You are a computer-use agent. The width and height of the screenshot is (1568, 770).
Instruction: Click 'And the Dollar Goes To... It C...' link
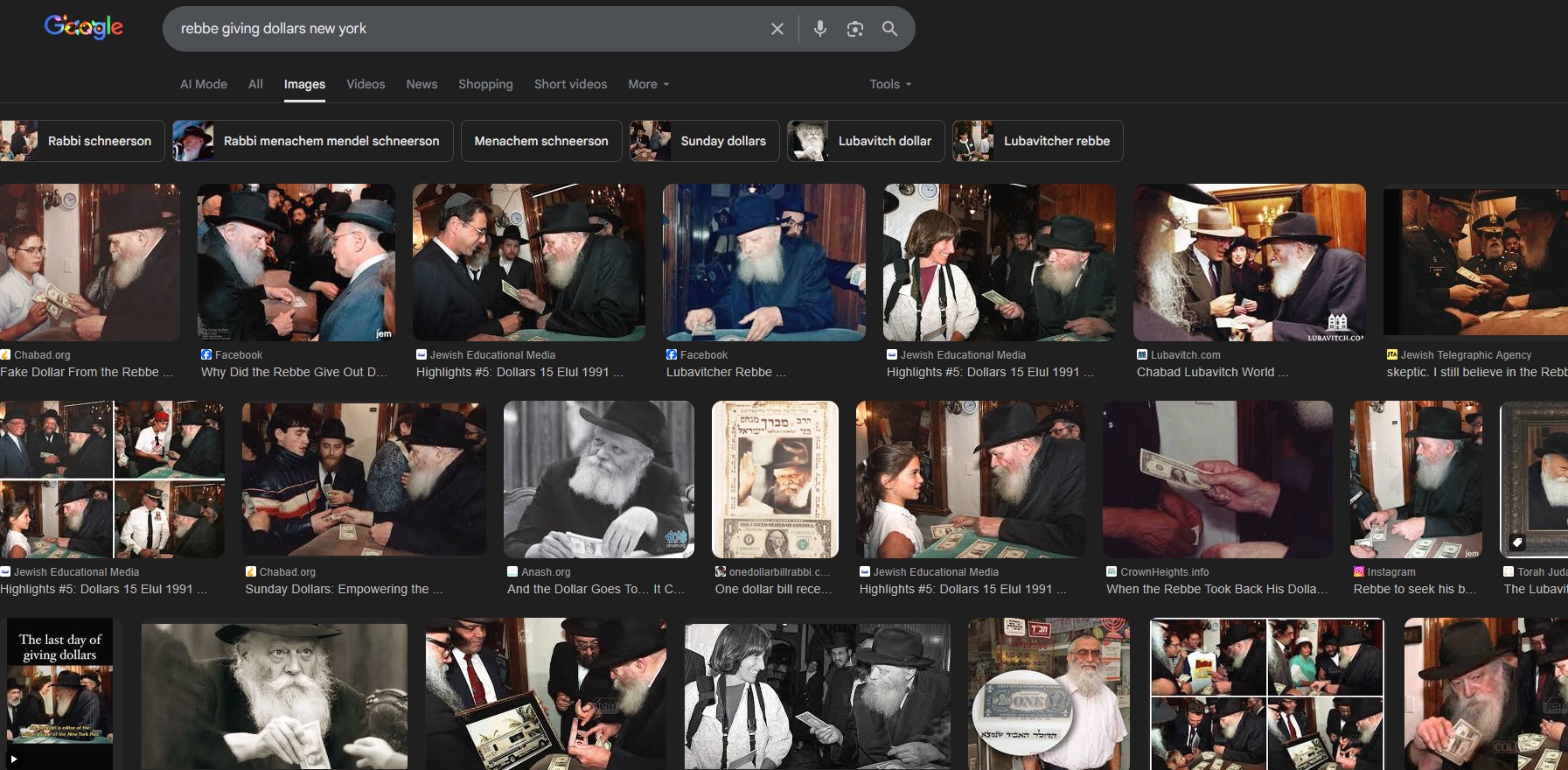pos(596,589)
